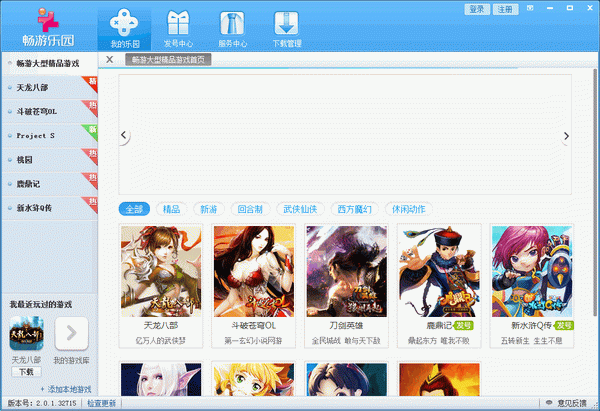The height and width of the screenshot is (411, 600).
Task: Select the 新游 category filter
Action: [209, 209]
